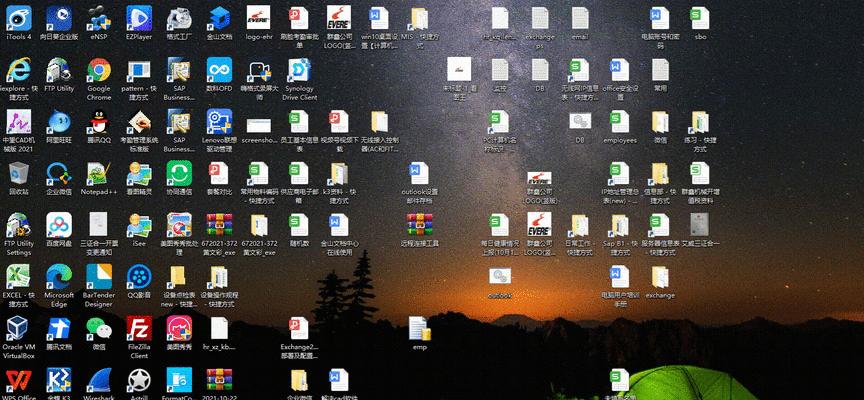Select the outlook settings file icon
The height and width of the screenshot is (400, 864).
(x=500, y=277)
